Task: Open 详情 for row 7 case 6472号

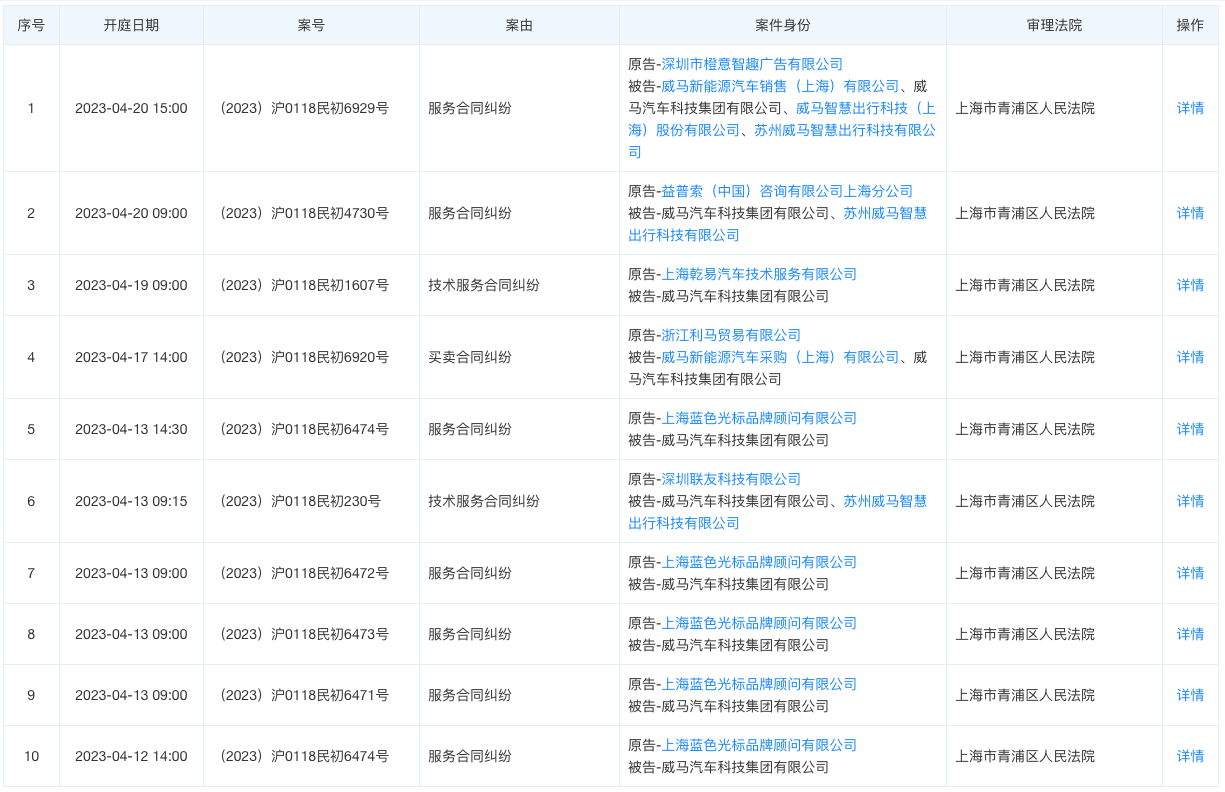Action: pos(1190,573)
